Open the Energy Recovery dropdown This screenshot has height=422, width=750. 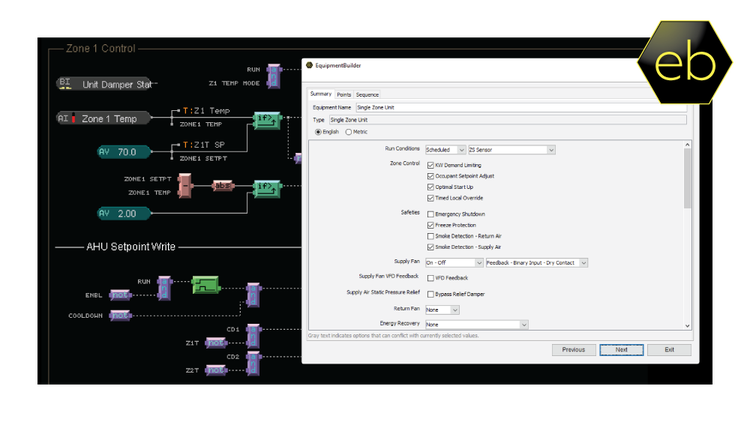coord(476,324)
